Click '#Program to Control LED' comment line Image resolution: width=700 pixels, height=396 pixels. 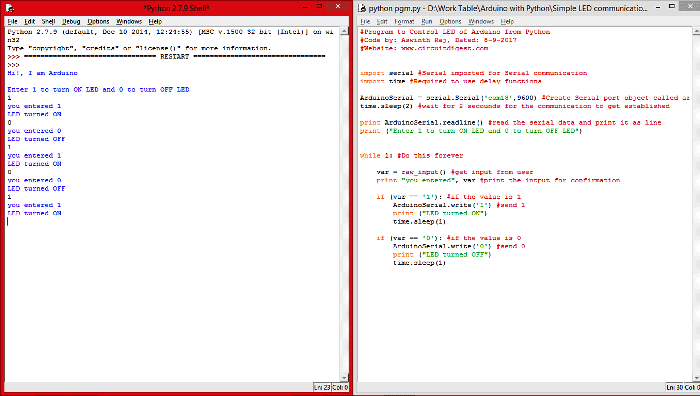coord(455,32)
